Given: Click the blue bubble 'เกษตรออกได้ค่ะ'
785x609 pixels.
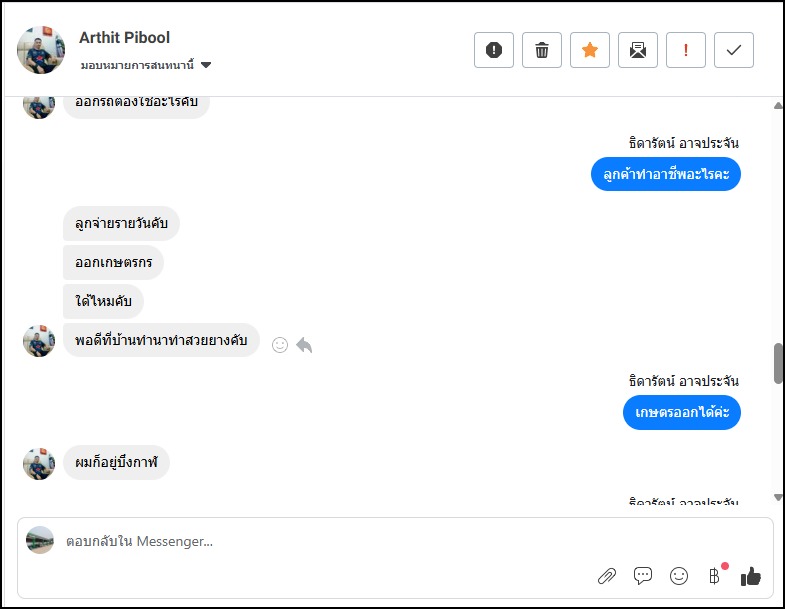Looking at the screenshot, I should pyautogui.click(x=682, y=412).
